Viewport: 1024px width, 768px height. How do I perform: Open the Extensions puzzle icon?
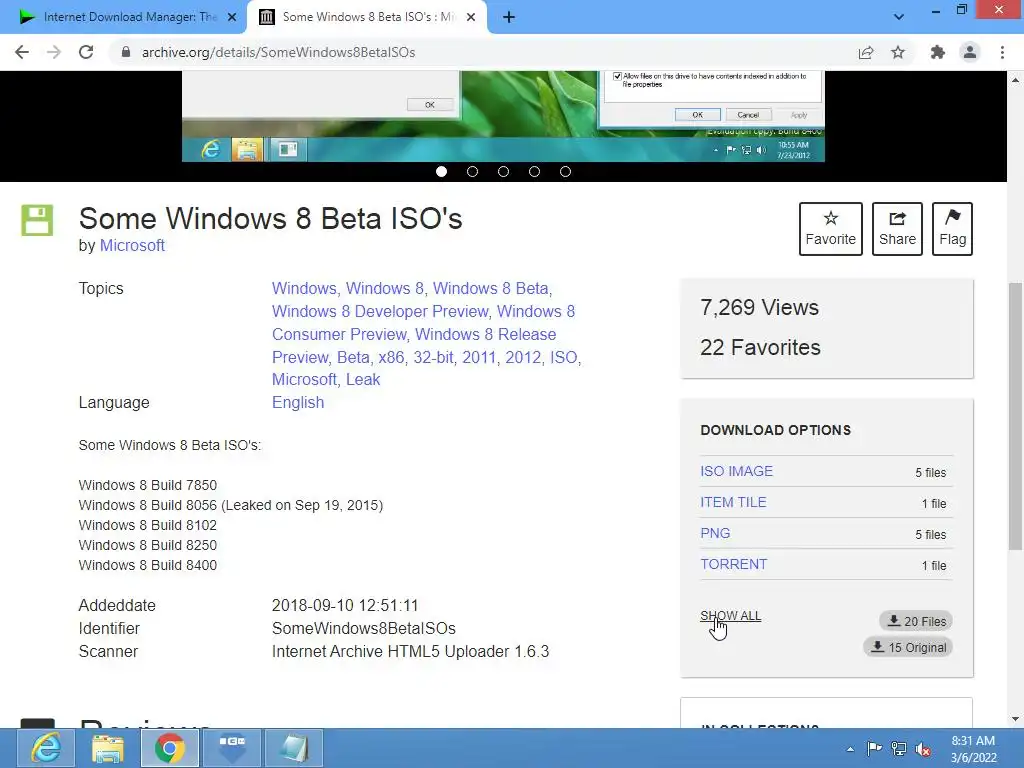[x=938, y=52]
